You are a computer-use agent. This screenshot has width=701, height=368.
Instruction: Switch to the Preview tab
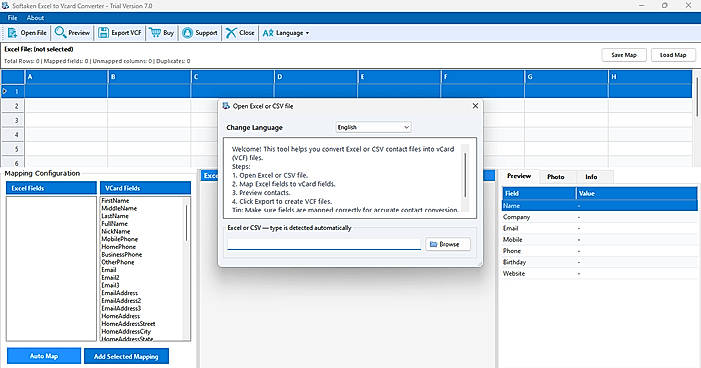click(519, 176)
